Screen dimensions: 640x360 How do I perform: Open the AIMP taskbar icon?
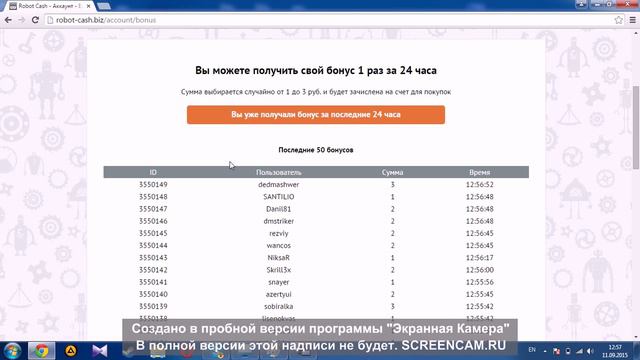tap(71, 351)
